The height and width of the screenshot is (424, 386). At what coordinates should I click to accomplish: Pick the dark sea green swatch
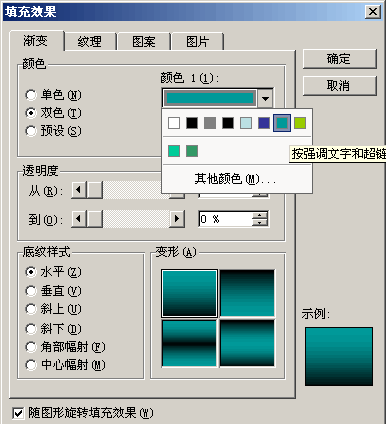tap(192, 151)
